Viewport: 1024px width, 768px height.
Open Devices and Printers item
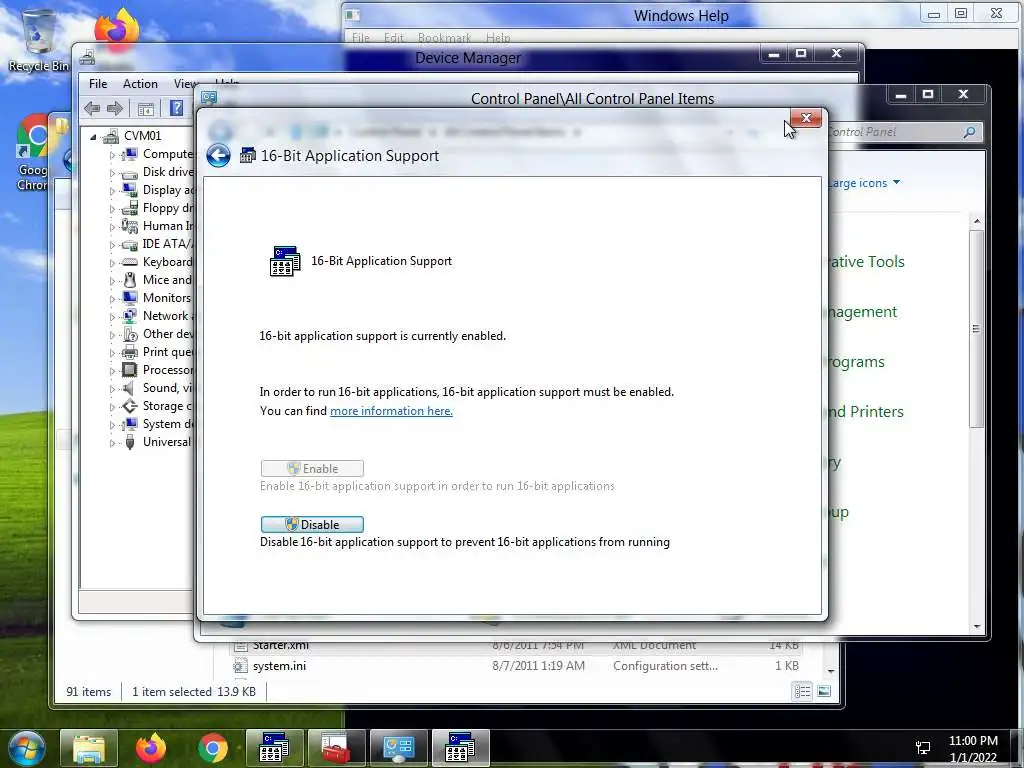click(x=866, y=412)
